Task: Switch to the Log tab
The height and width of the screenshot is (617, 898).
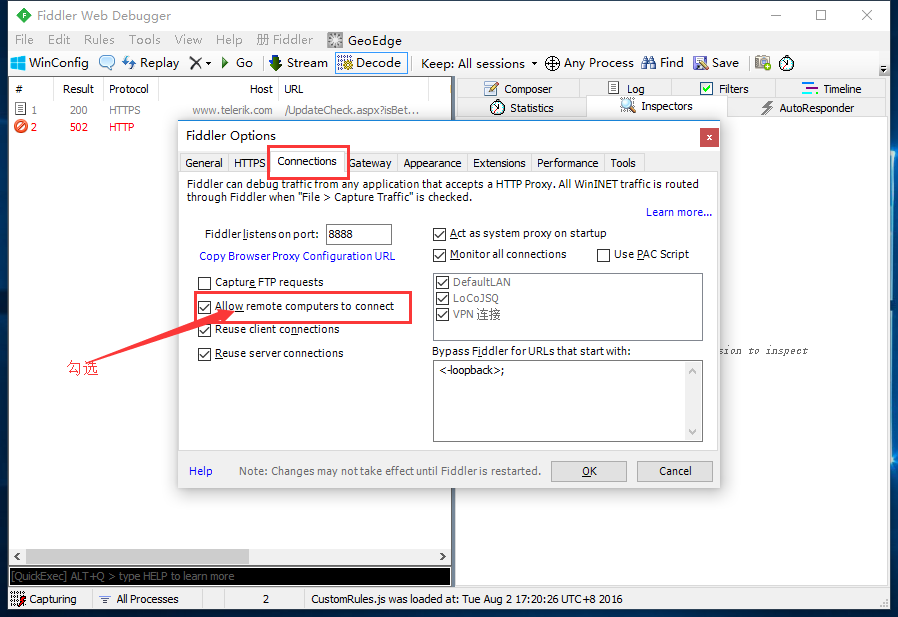Action: pos(626,89)
